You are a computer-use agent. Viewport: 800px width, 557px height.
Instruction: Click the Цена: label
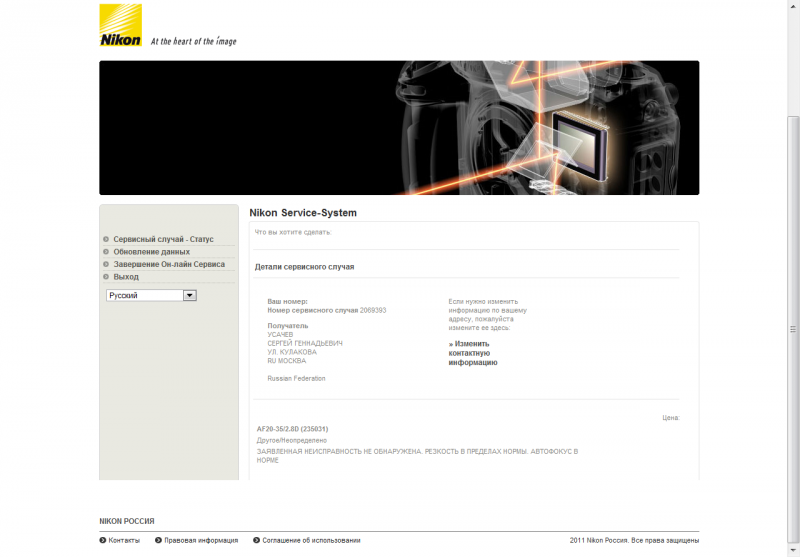(671, 418)
